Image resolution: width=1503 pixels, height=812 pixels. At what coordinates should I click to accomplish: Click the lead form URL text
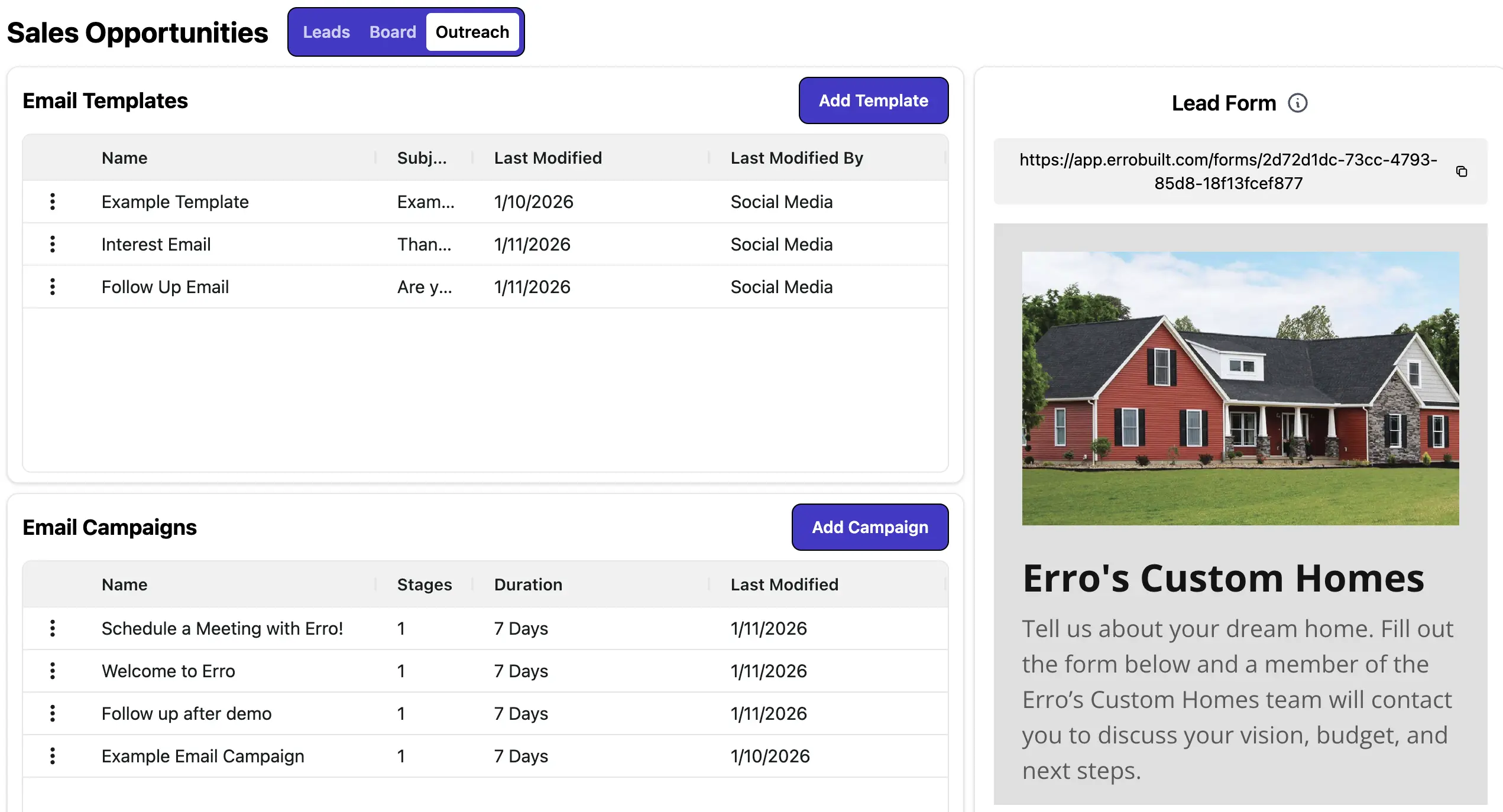(x=1228, y=171)
